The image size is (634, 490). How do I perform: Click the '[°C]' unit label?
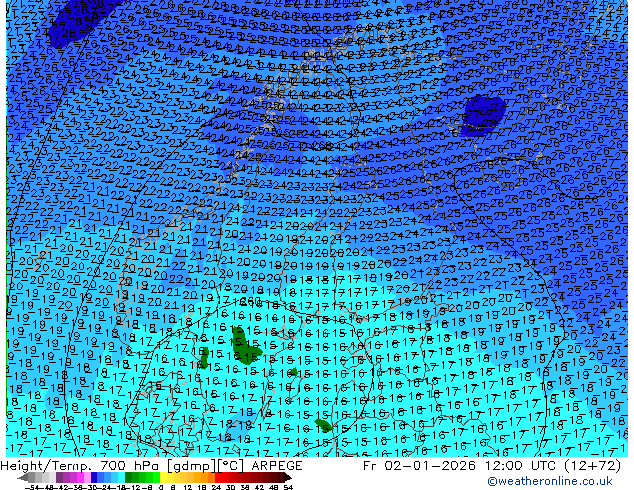click(x=231, y=466)
